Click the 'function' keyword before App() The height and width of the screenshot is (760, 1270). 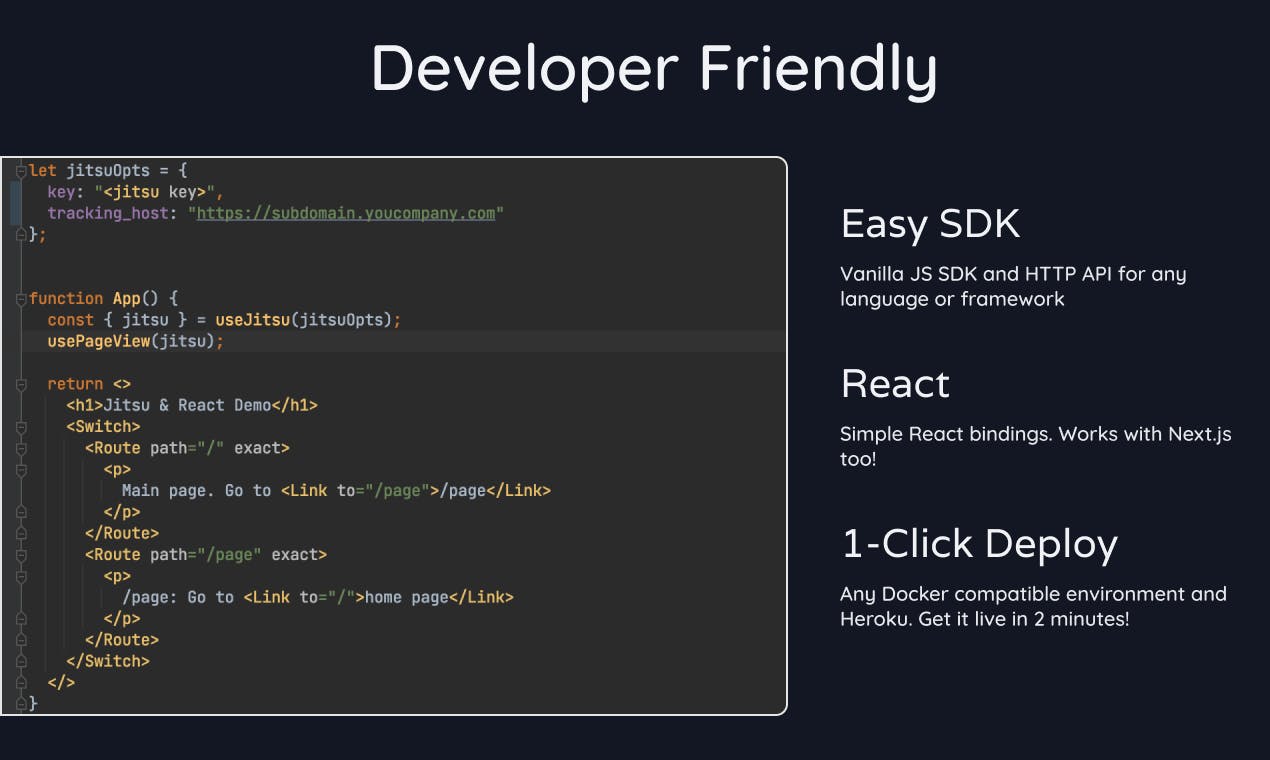click(x=66, y=299)
